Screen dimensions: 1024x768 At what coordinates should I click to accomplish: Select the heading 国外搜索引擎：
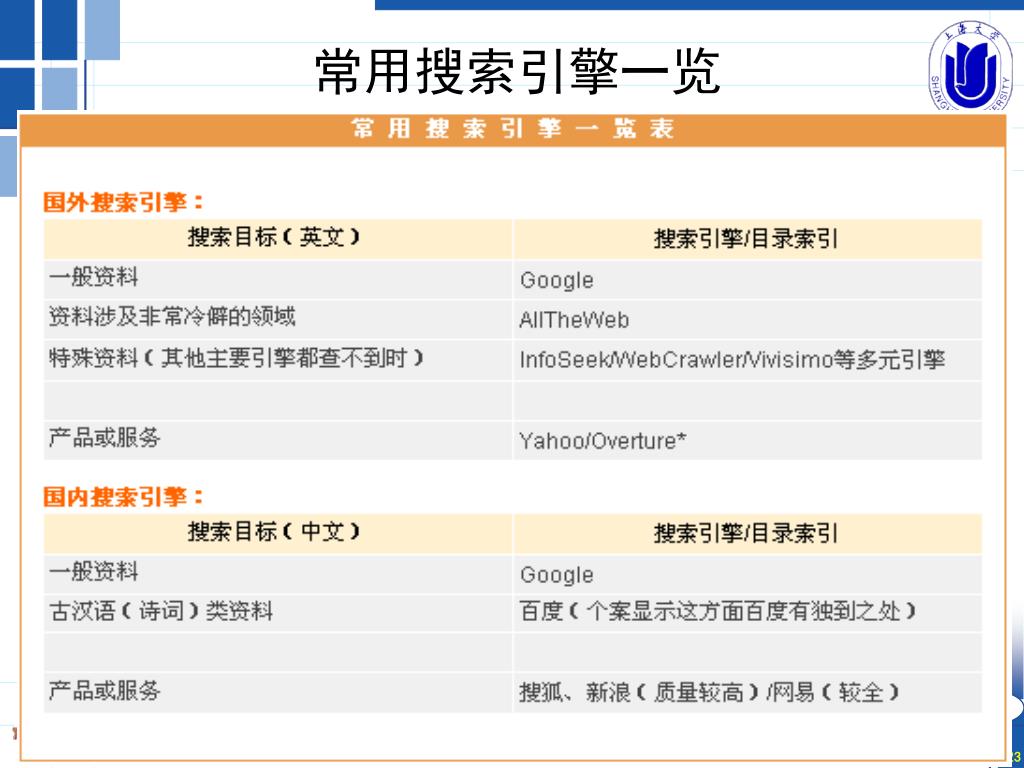[x=123, y=202]
